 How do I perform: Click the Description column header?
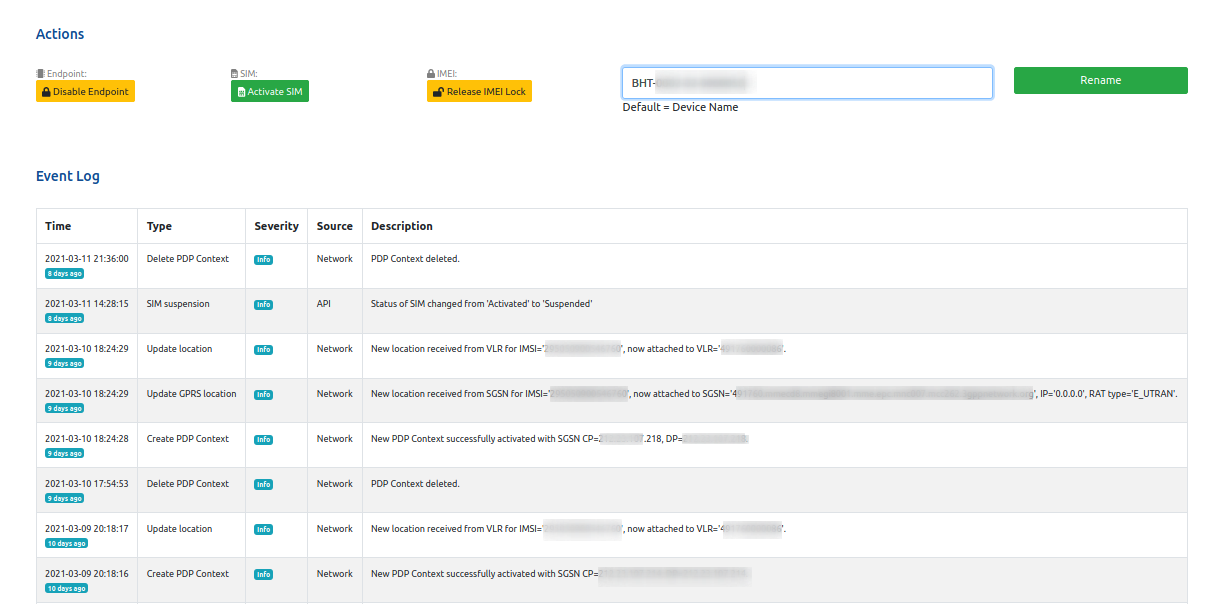(x=401, y=226)
